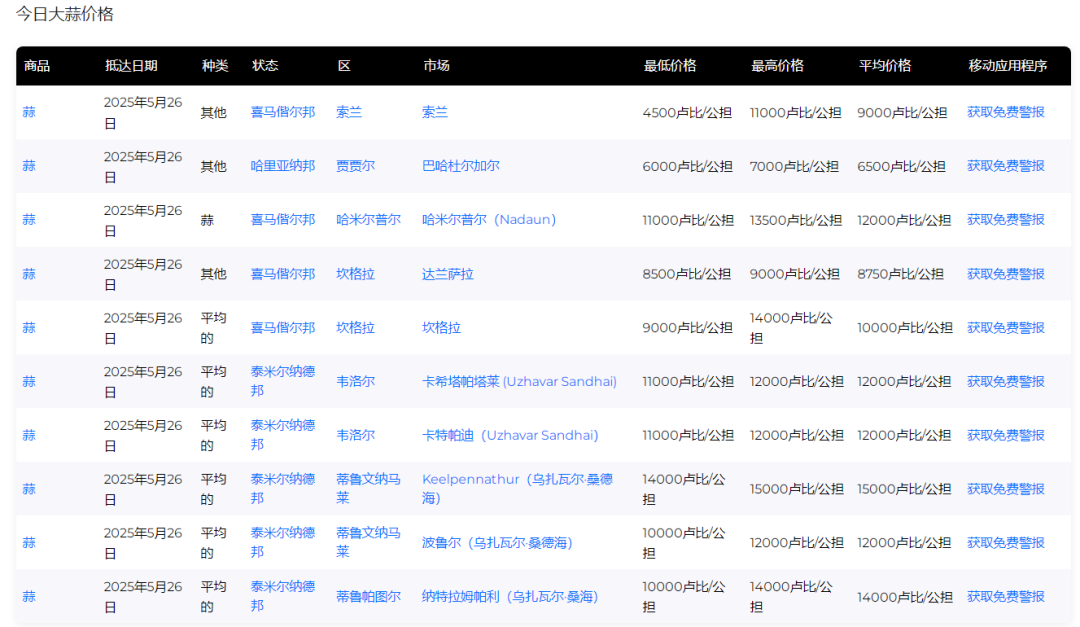Image resolution: width=1080 pixels, height=627 pixels.
Task: Click 获取免费警报 in the 索兰 row
Action: click(1006, 112)
